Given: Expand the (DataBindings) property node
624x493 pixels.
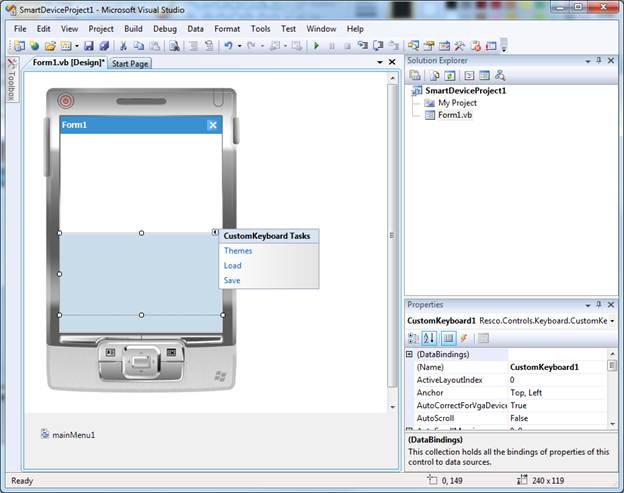Looking at the screenshot, I should coord(409,354).
